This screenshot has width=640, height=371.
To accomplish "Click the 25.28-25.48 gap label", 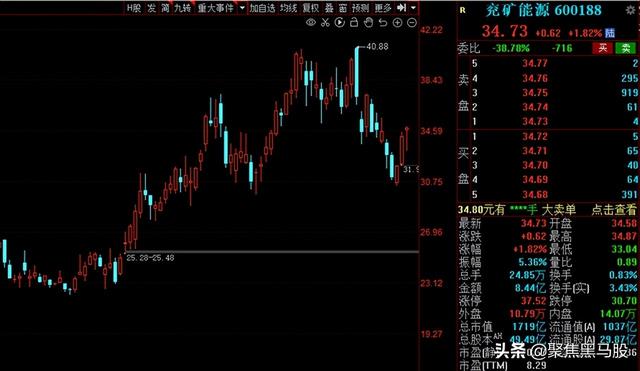I will (150, 258).
